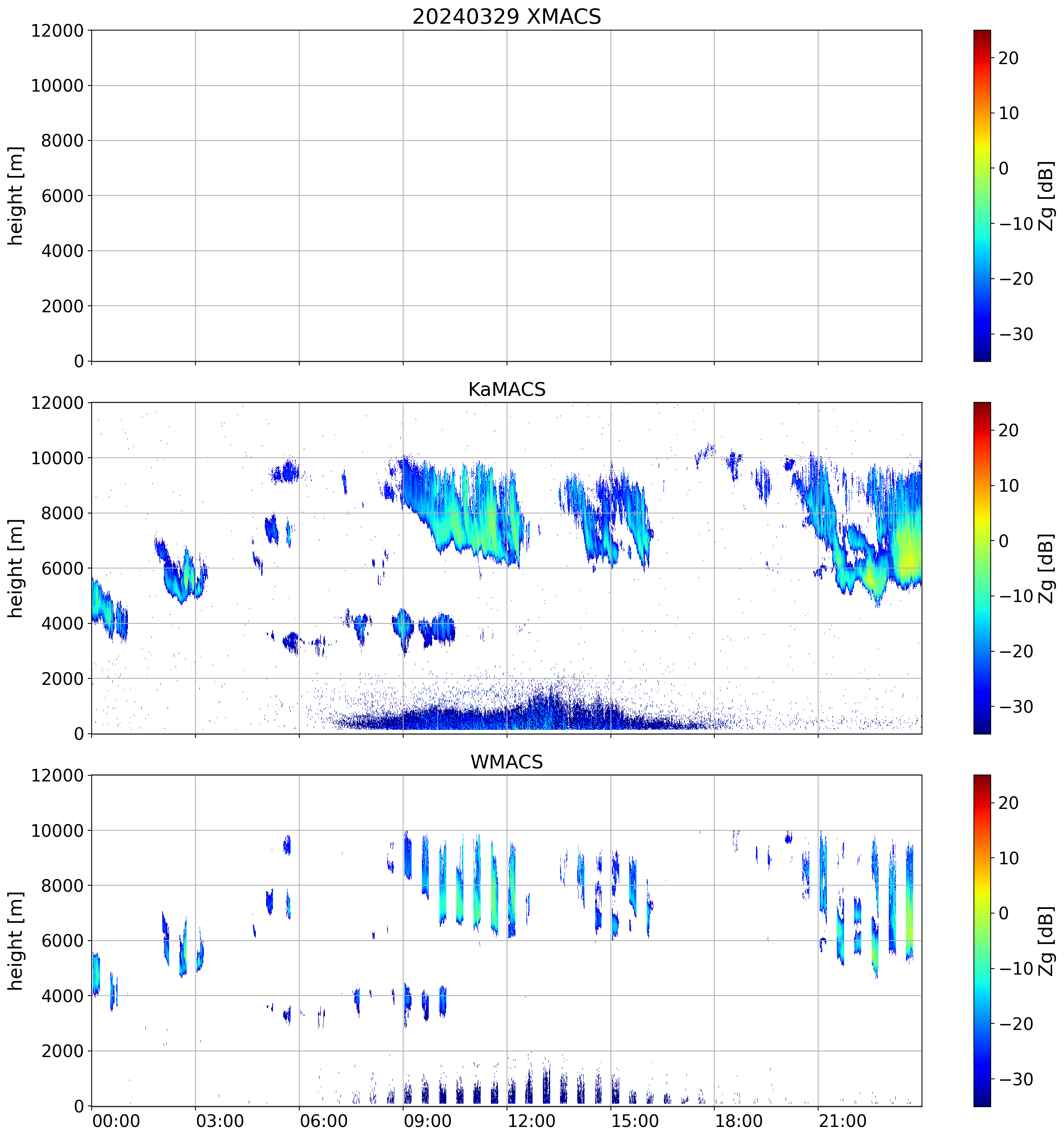The height and width of the screenshot is (1138, 1064).
Task: Click the 18:00 time axis label
Action: [x=738, y=1121]
